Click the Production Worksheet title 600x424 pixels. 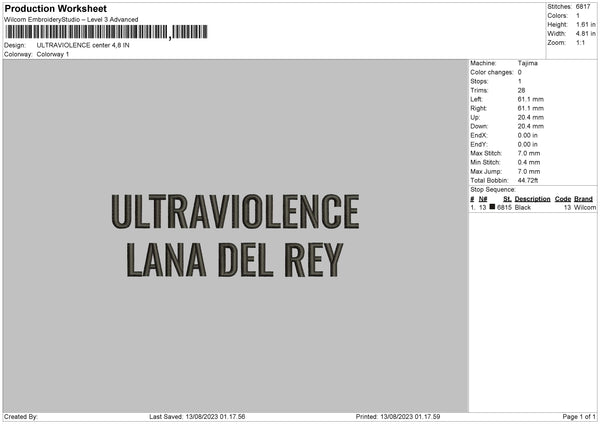click(55, 8)
